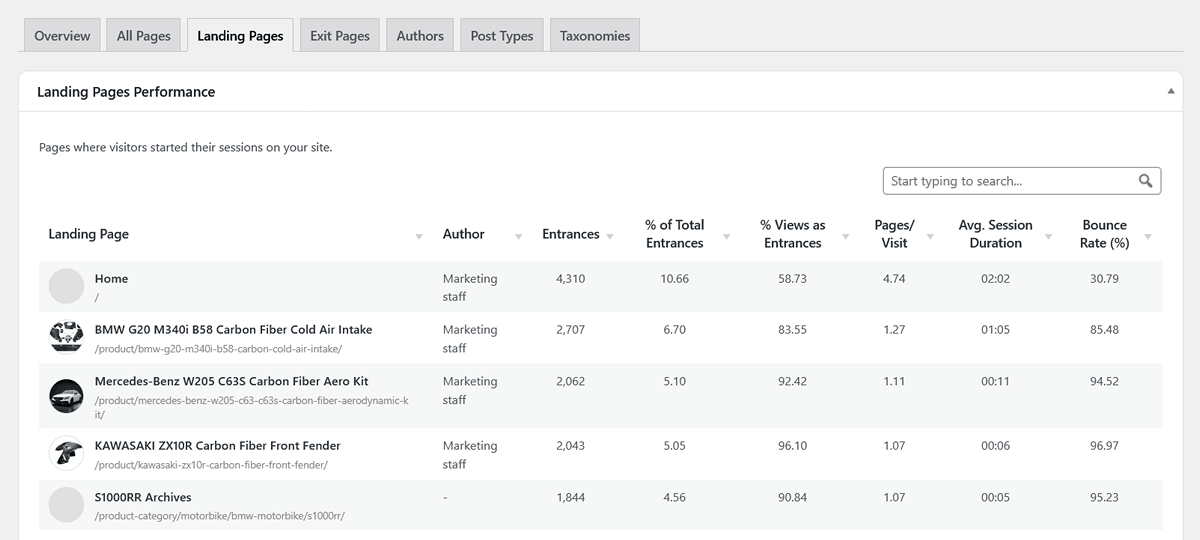Click the Mercedes-Benz W205 product thumbnail

66,396
